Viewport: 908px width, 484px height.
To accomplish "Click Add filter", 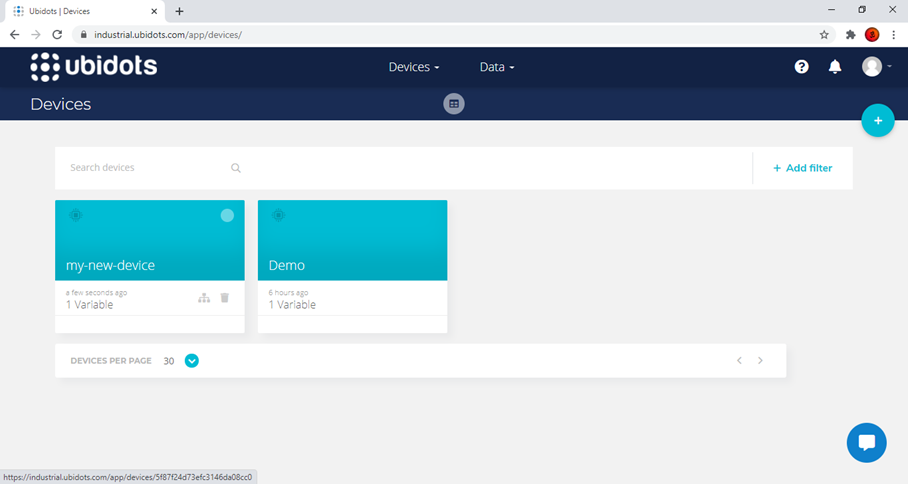I will click(x=803, y=168).
